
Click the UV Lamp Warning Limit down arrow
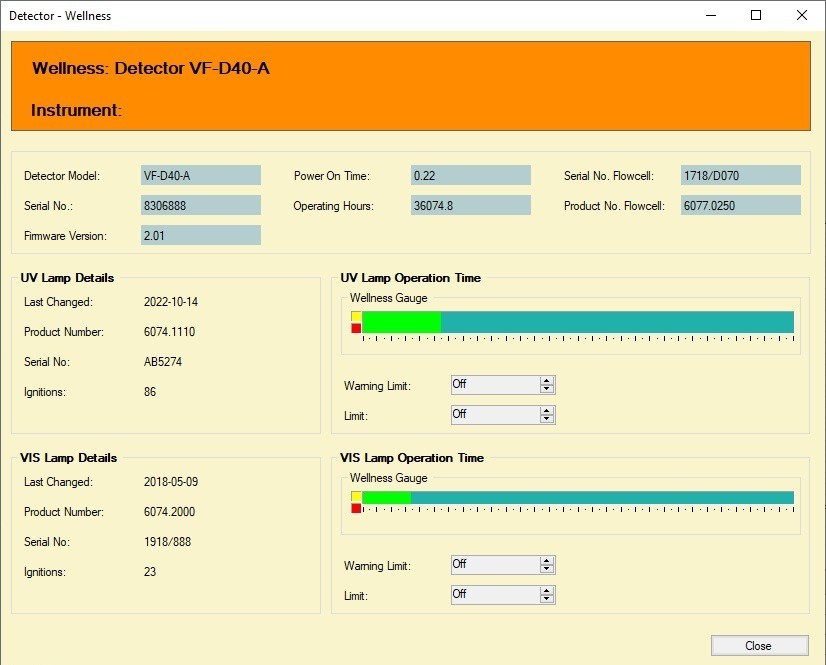point(547,390)
